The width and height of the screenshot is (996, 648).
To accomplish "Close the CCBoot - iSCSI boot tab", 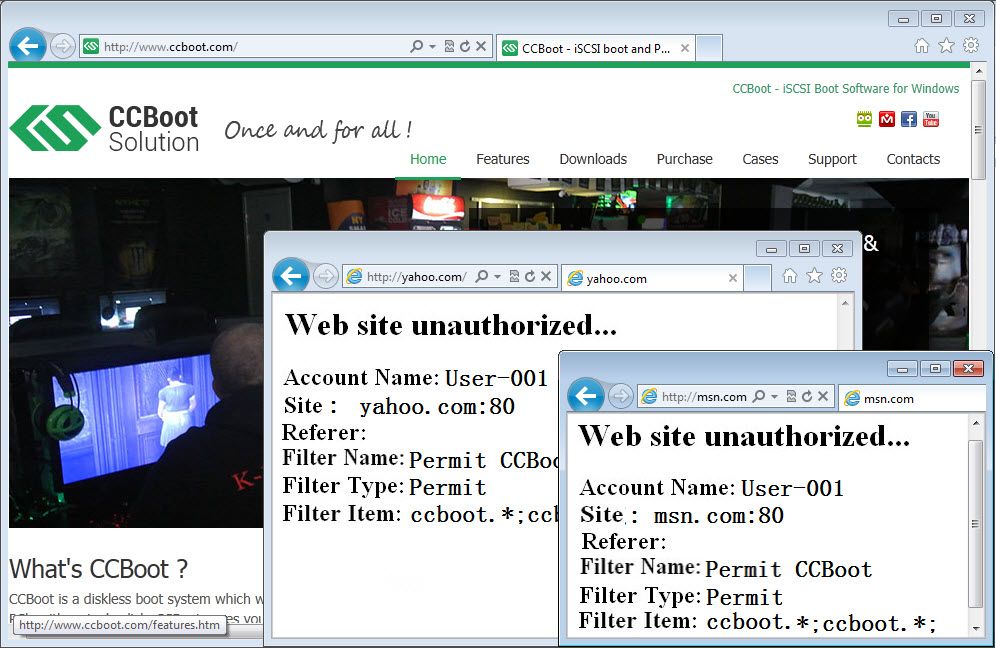I will pos(685,48).
